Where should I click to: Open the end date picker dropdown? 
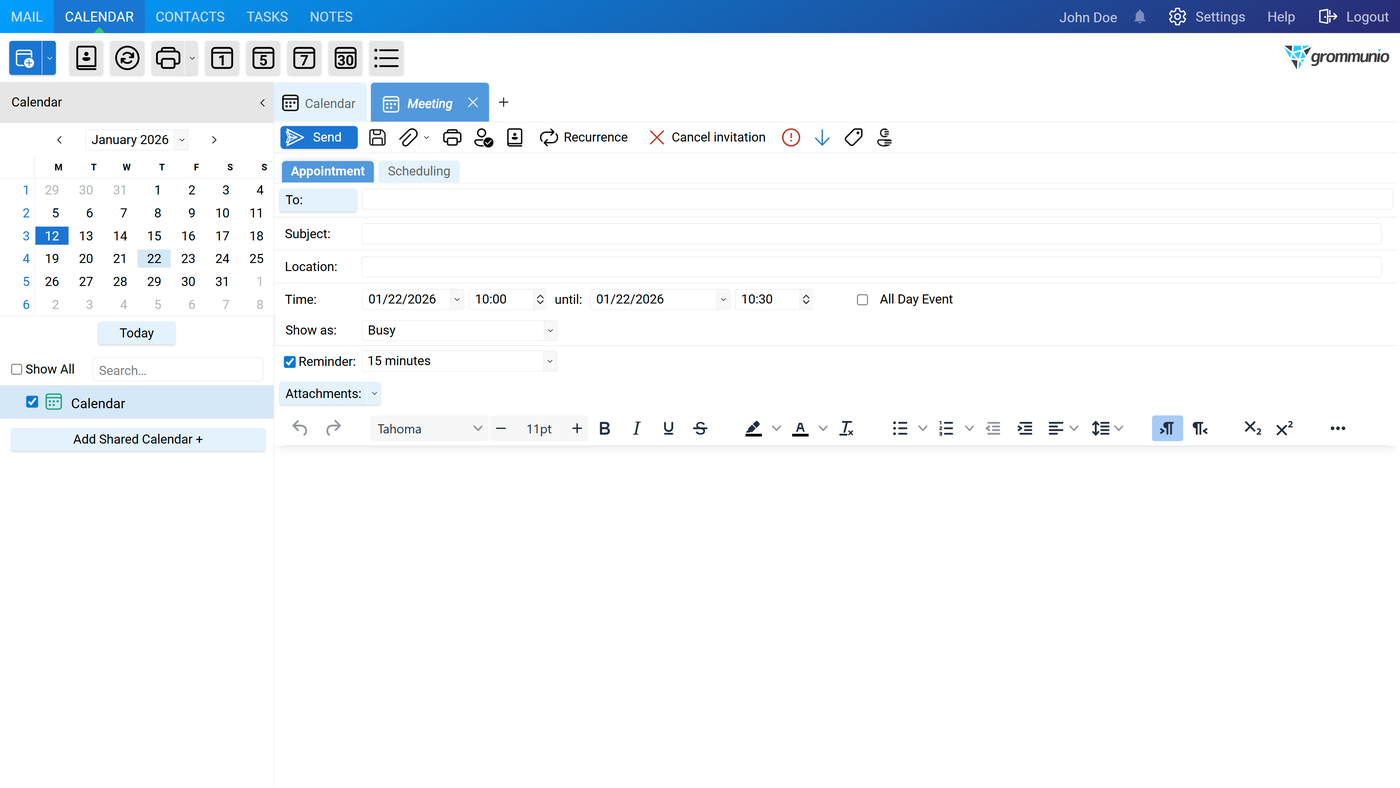point(723,299)
